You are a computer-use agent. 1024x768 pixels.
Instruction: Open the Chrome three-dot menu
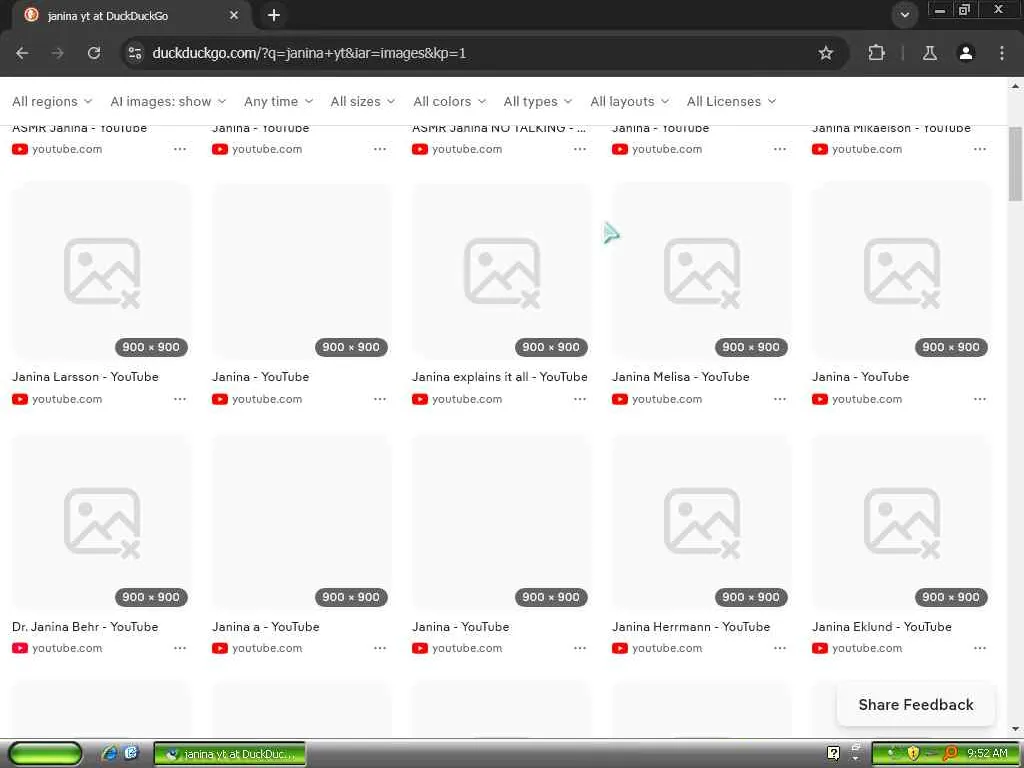(1002, 53)
